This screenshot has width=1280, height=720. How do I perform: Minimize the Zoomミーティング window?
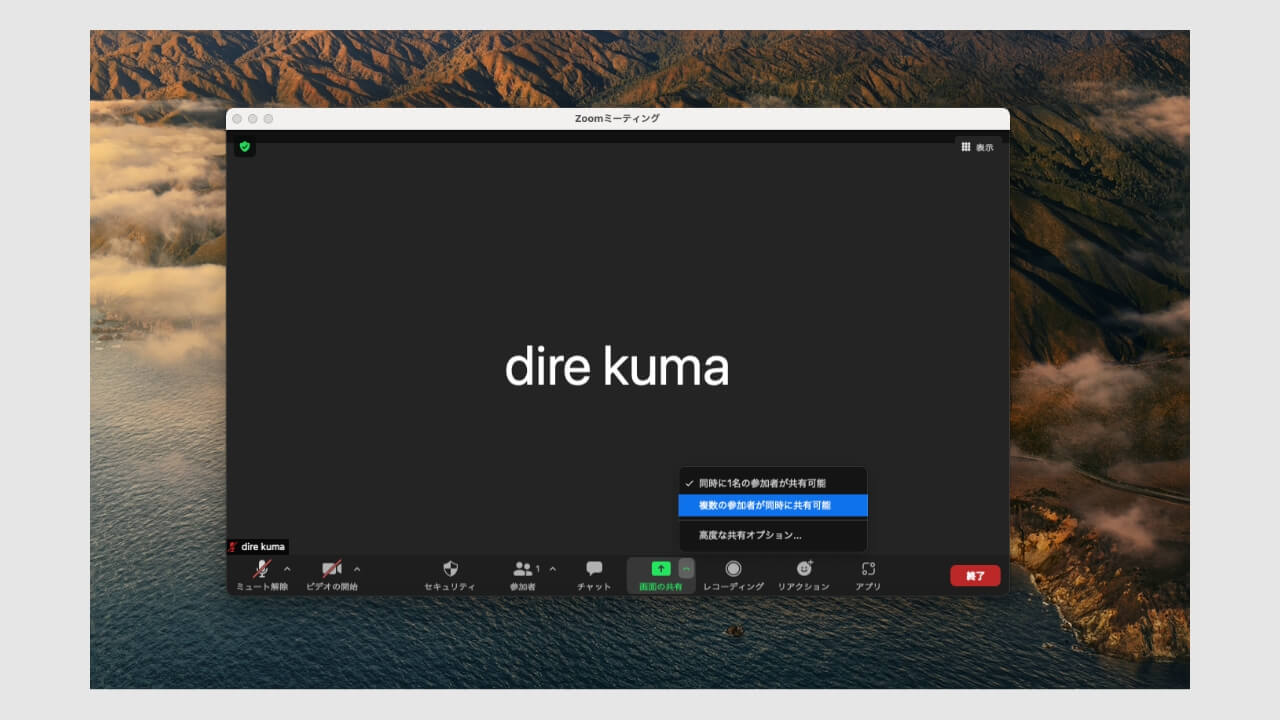pyautogui.click(x=253, y=118)
